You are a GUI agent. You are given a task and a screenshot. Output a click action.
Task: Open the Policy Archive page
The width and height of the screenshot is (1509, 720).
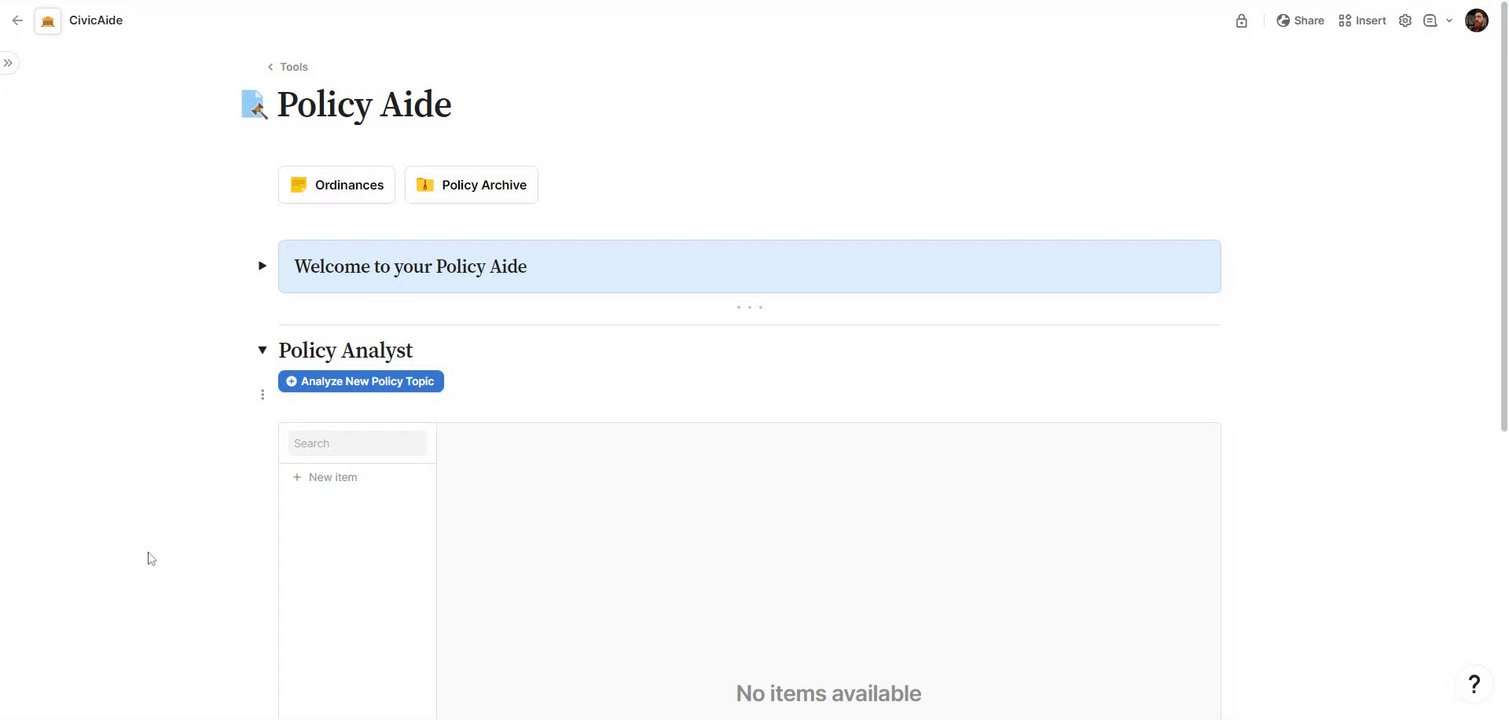point(471,185)
